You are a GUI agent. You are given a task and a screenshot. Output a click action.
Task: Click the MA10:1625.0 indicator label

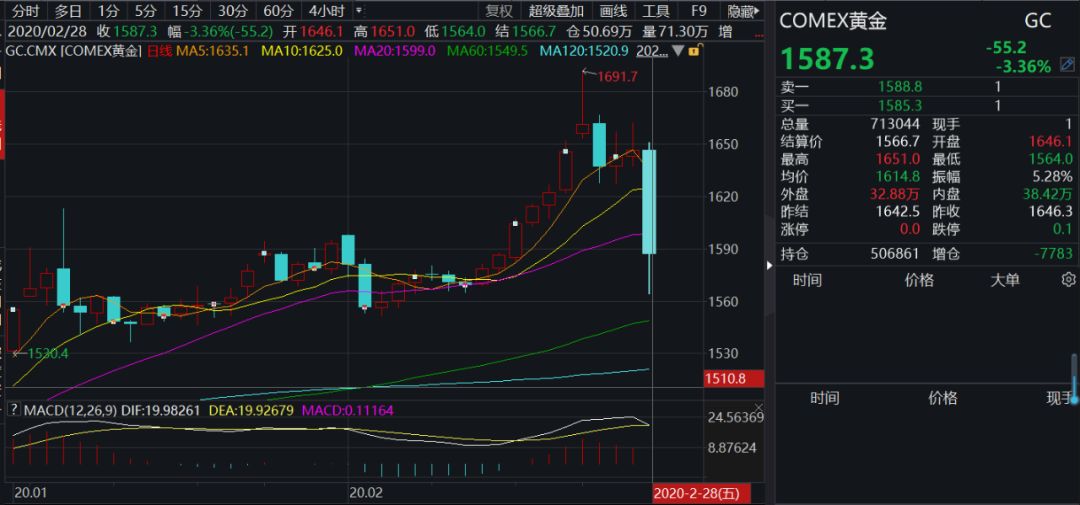[303, 50]
